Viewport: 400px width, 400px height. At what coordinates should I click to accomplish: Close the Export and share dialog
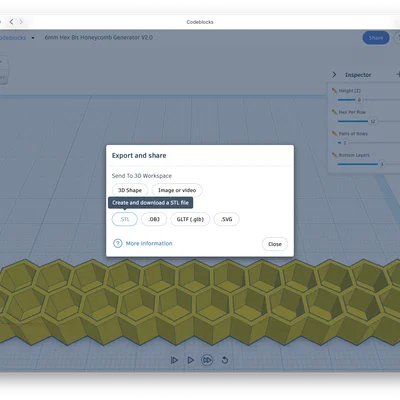click(275, 244)
